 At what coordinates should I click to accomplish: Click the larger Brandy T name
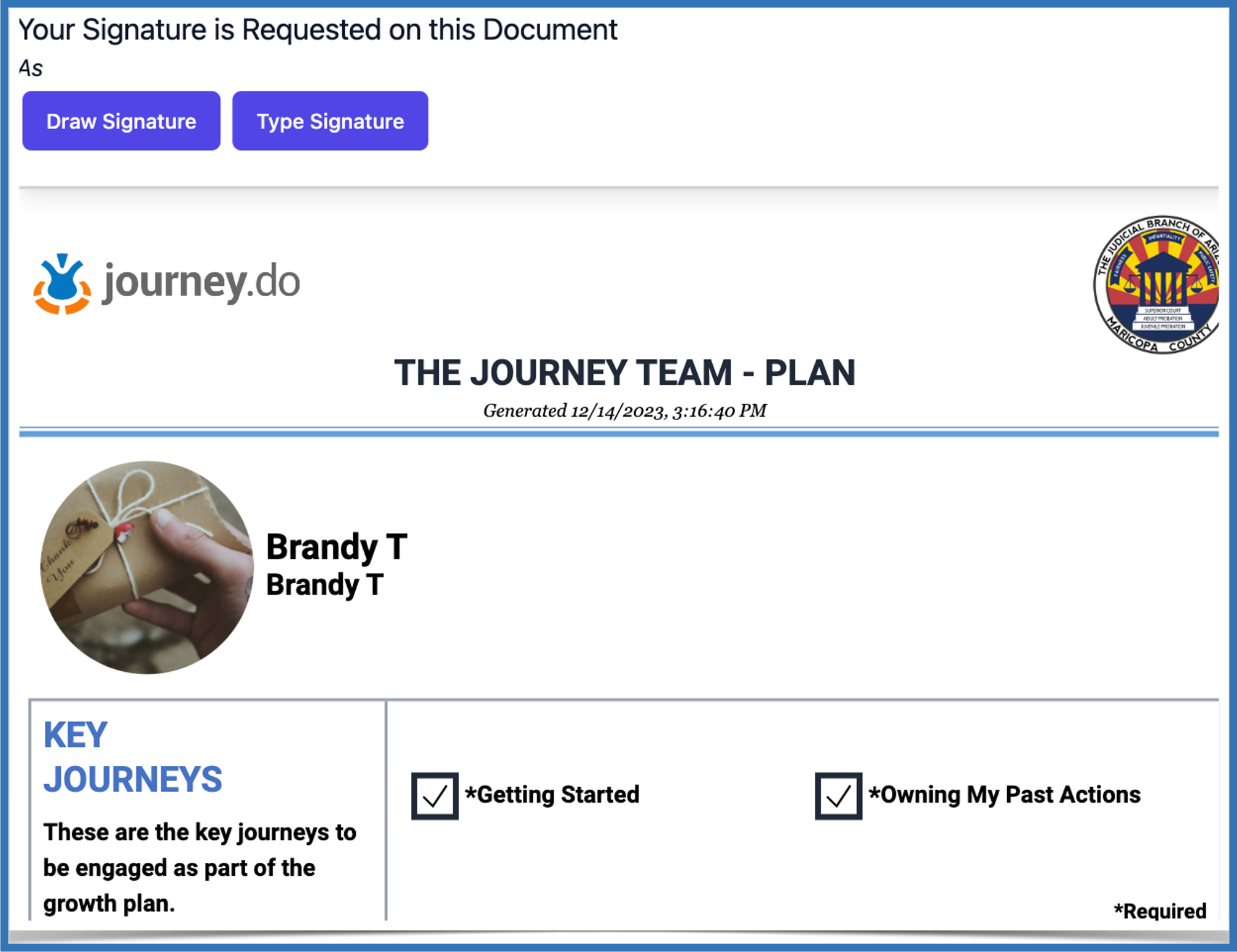(x=336, y=546)
